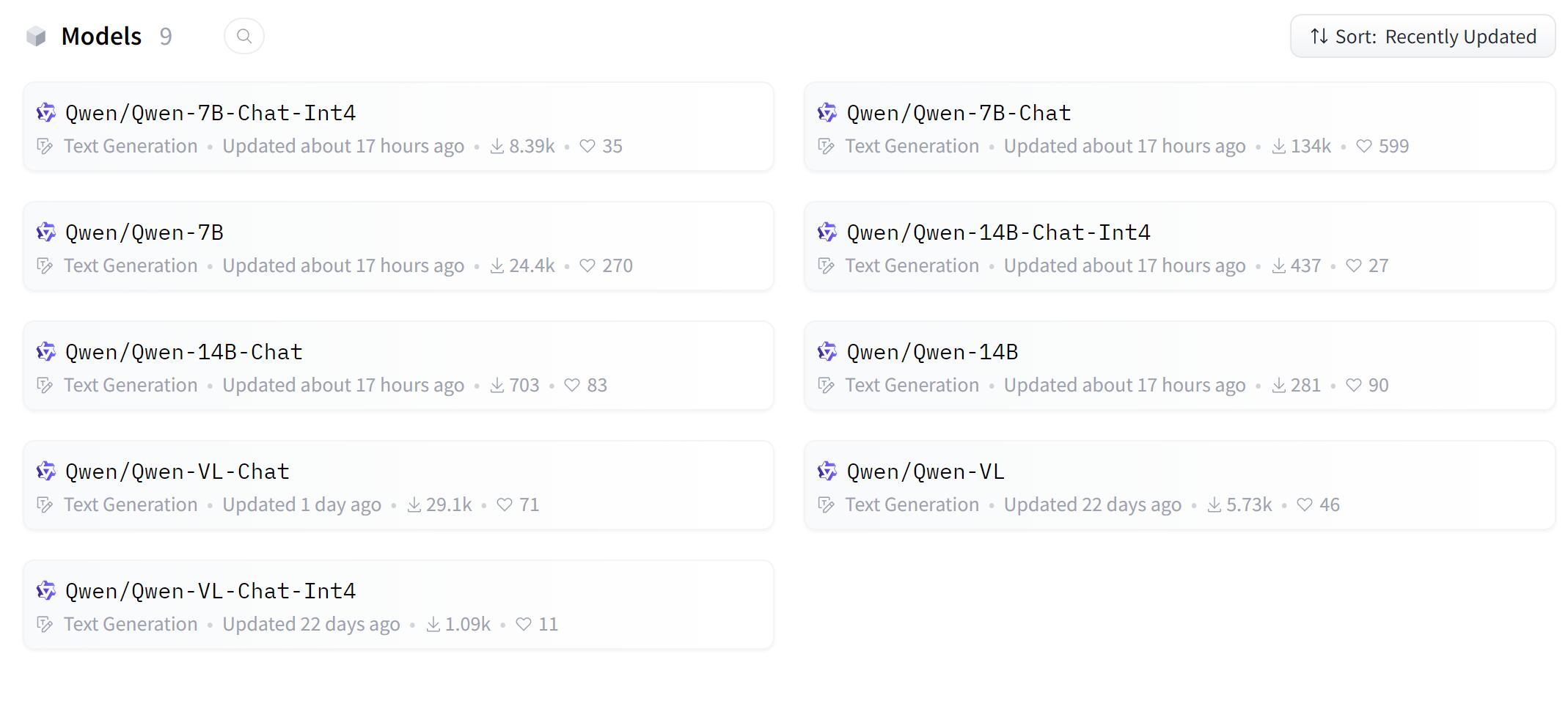Click 'Text Generation' label on Qwen/Qwen-14B card

pos(912,385)
